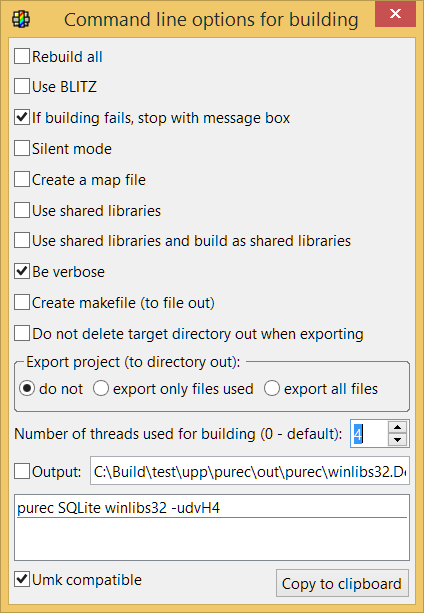The image size is (424, 613).
Task: Decrease the thread count with the down arrow
Action: [398, 440]
